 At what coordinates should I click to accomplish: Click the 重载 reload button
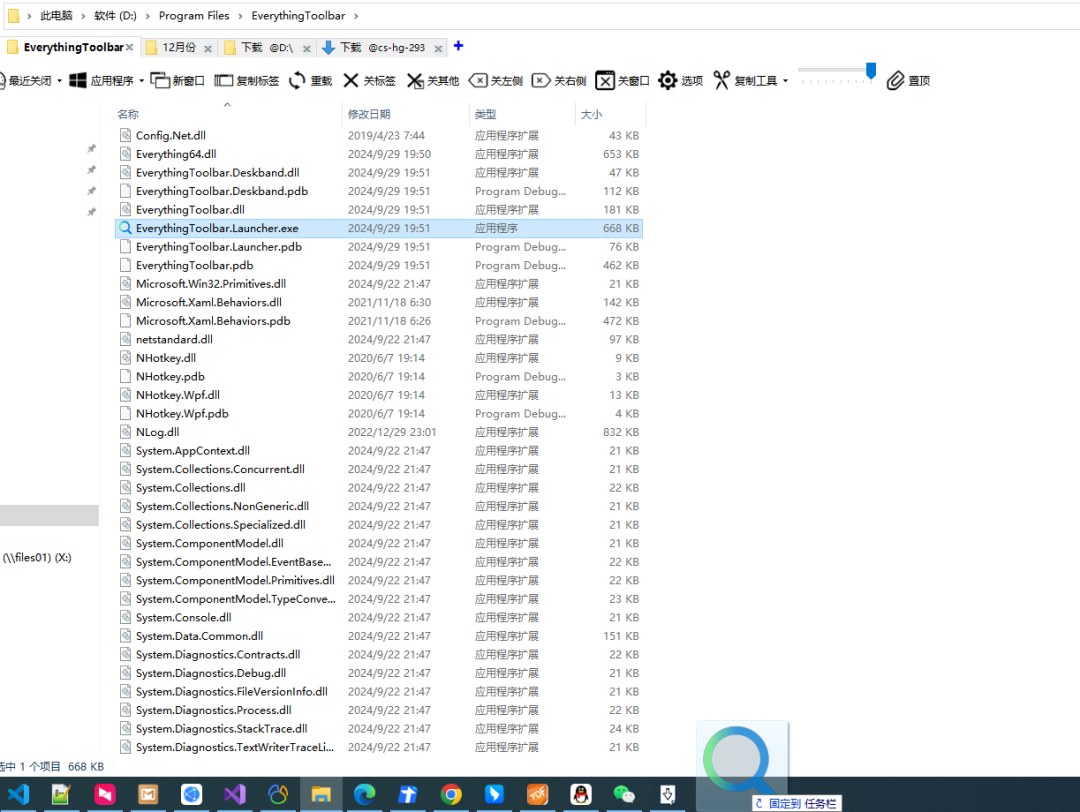click(310, 81)
